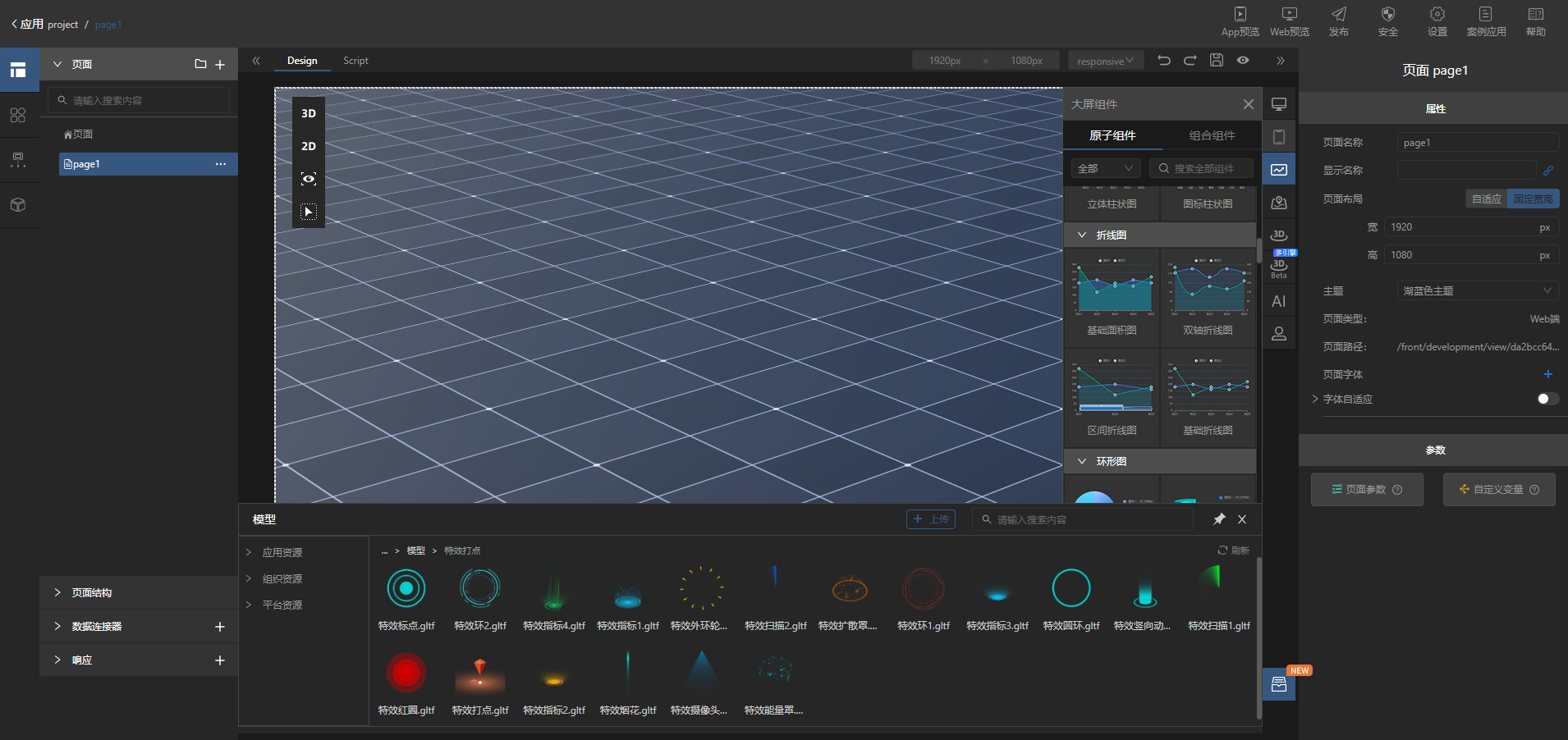This screenshot has width=1568, height=740.
Task: Open page1 more options ellipsis
Action: (x=221, y=164)
